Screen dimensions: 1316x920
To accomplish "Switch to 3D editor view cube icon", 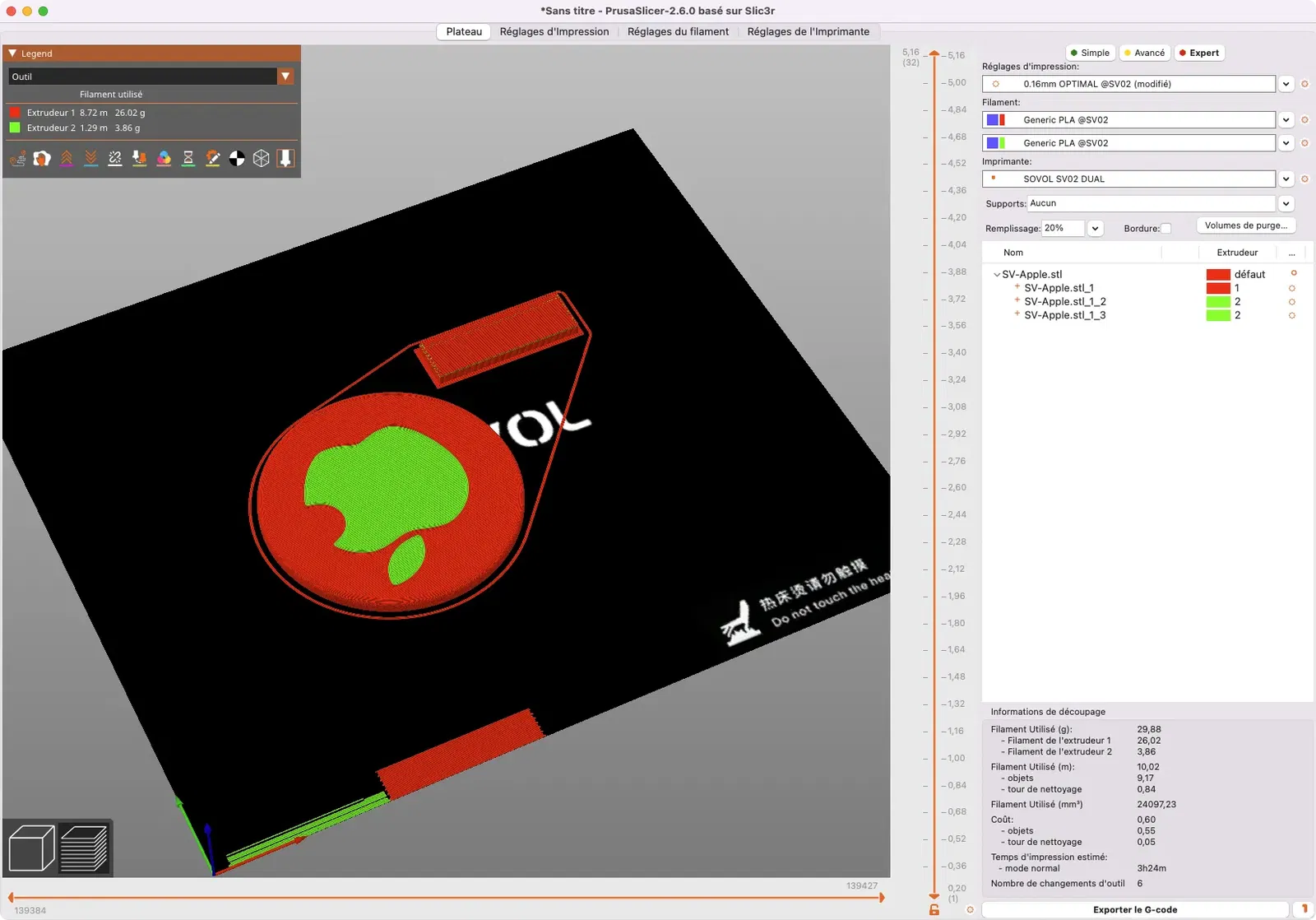I will pyautogui.click(x=31, y=848).
